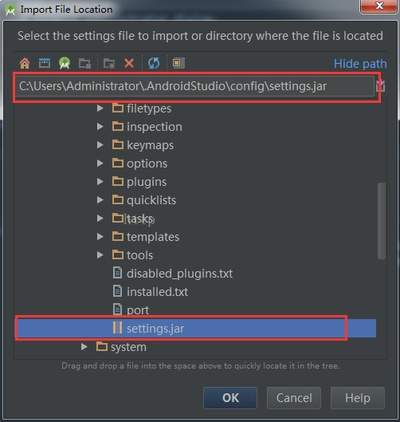Confirm with the OK button
400x422 pixels.
click(230, 398)
